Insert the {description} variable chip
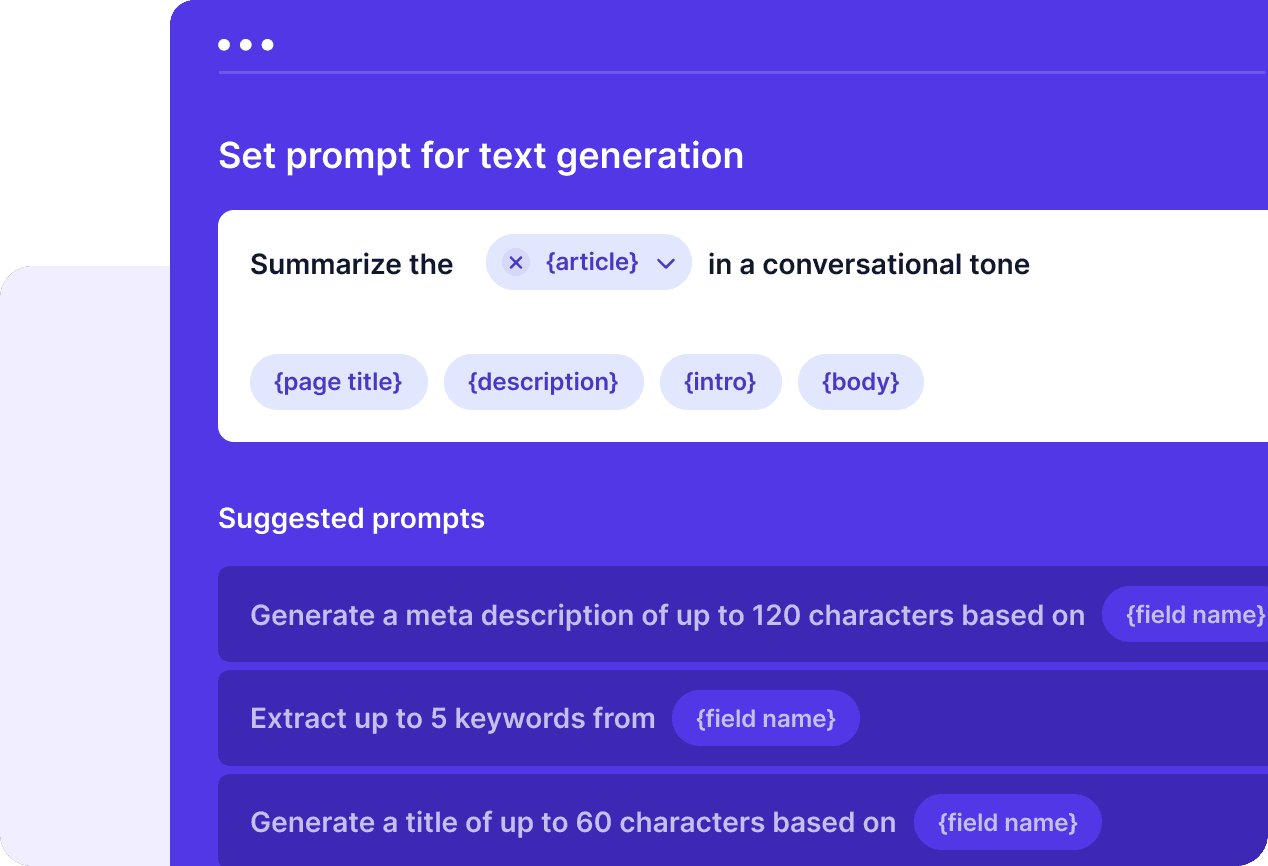Viewport: 1268px width, 866px height. (x=544, y=382)
